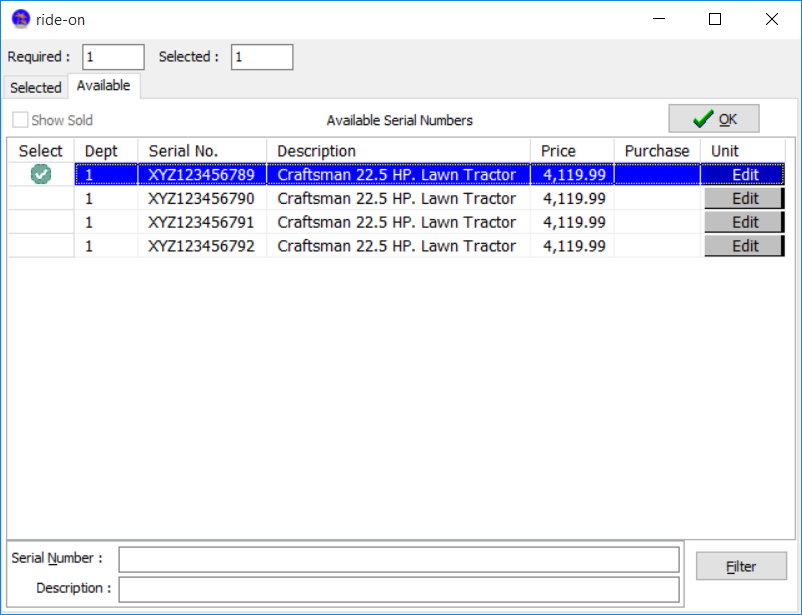Open the Available tab
The image size is (802, 615).
click(104, 85)
